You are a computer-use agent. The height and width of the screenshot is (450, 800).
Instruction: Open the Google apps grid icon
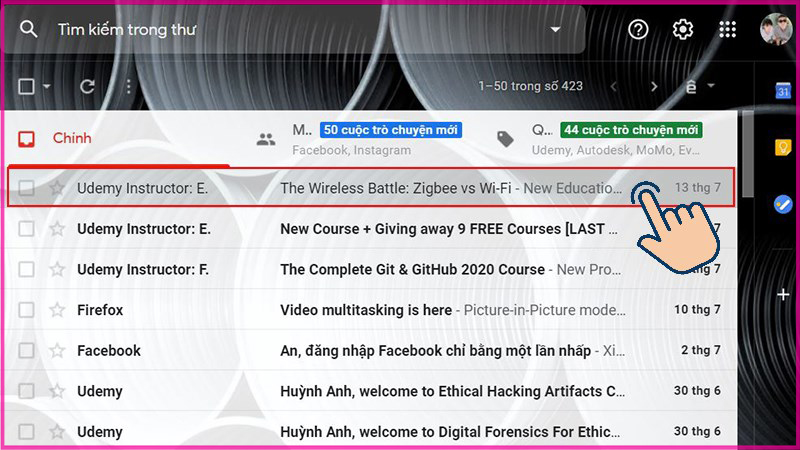pyautogui.click(x=728, y=29)
